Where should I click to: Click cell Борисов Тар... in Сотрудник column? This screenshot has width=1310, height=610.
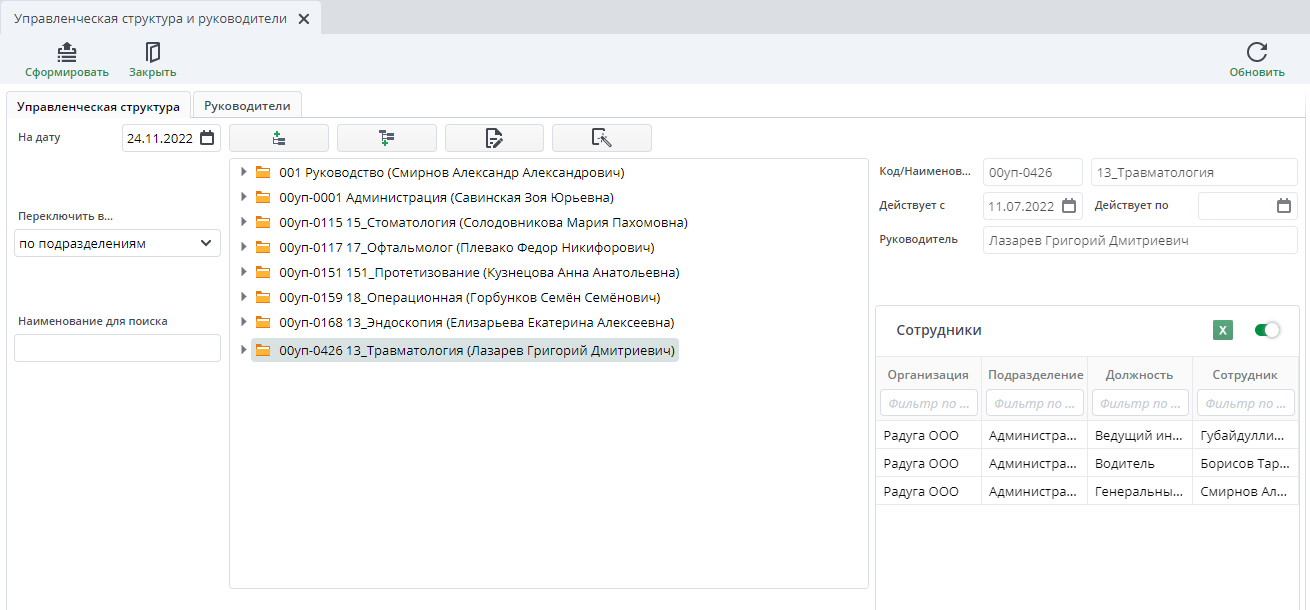(1246, 463)
